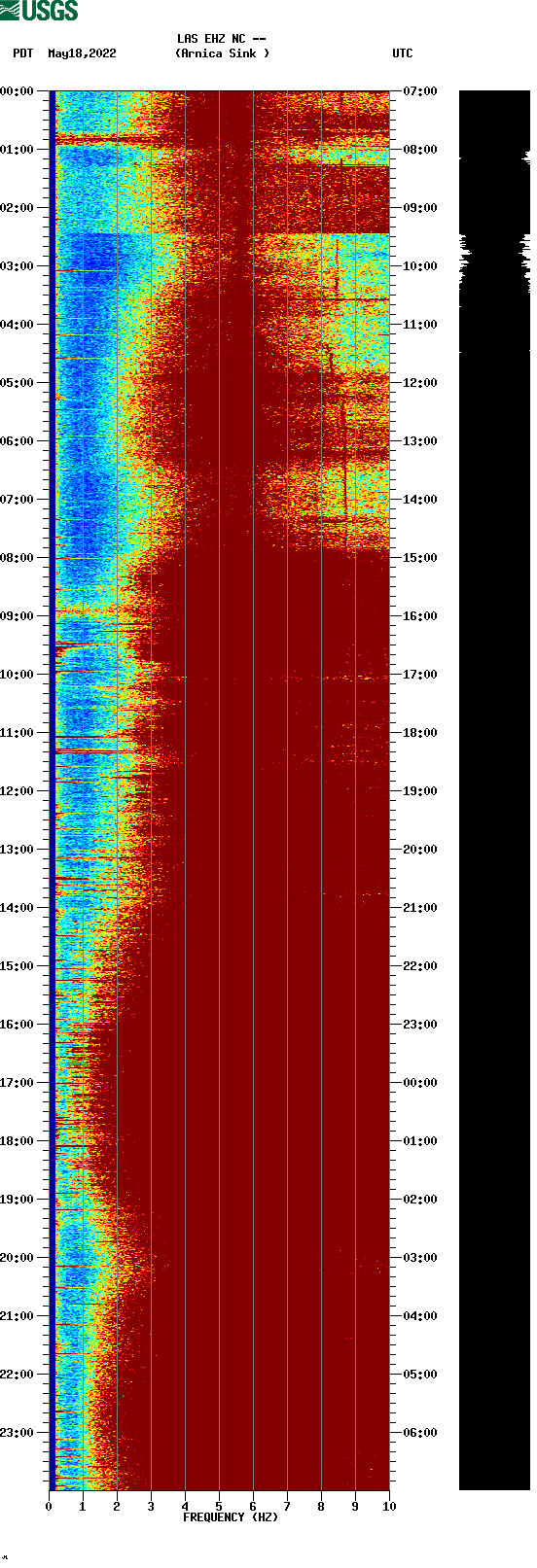Image resolution: width=537 pixels, height=1568 pixels.
Task: Click the 08:00 PDT time label
Action: click(18, 558)
